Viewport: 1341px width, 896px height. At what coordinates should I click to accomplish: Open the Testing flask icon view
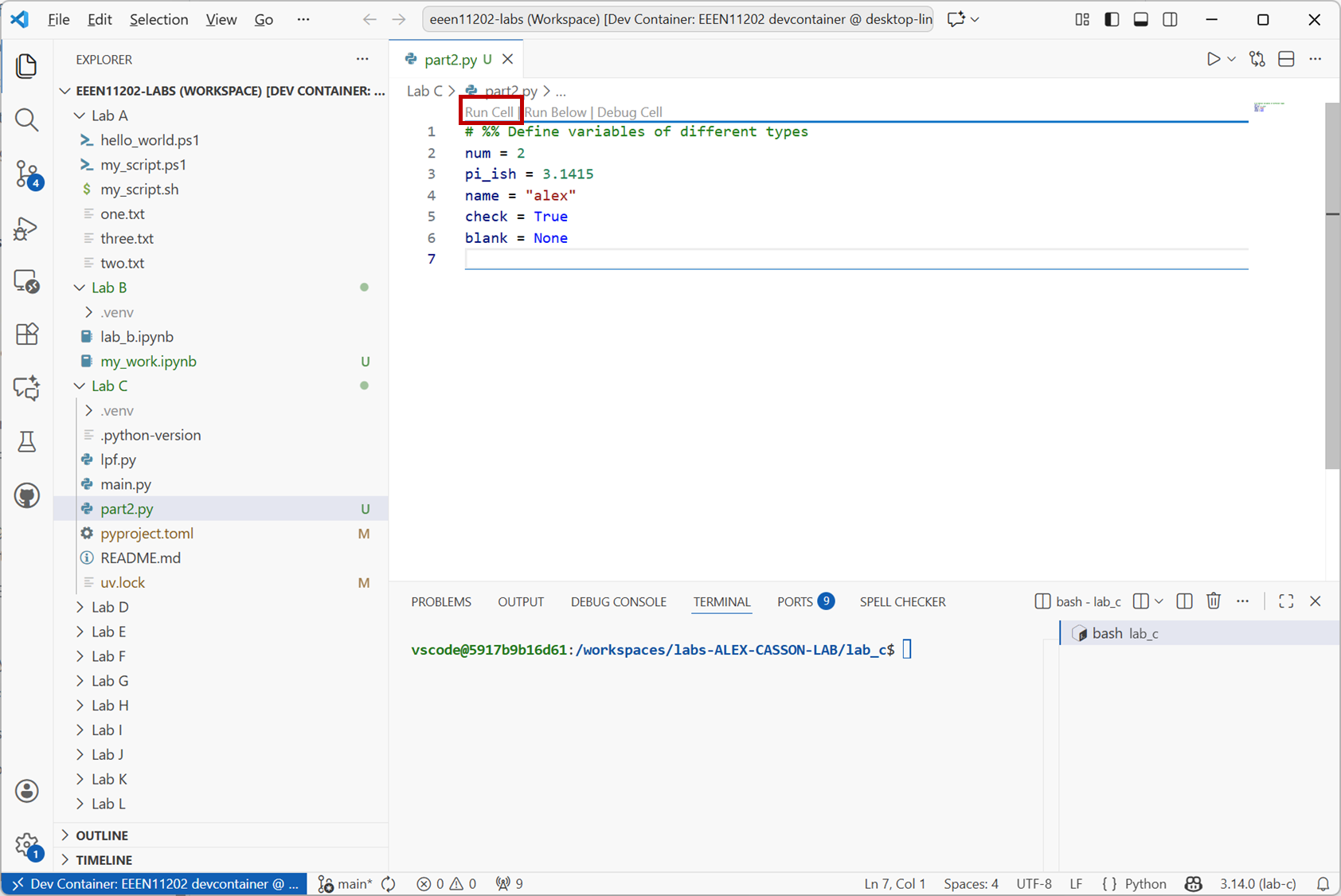click(26, 442)
